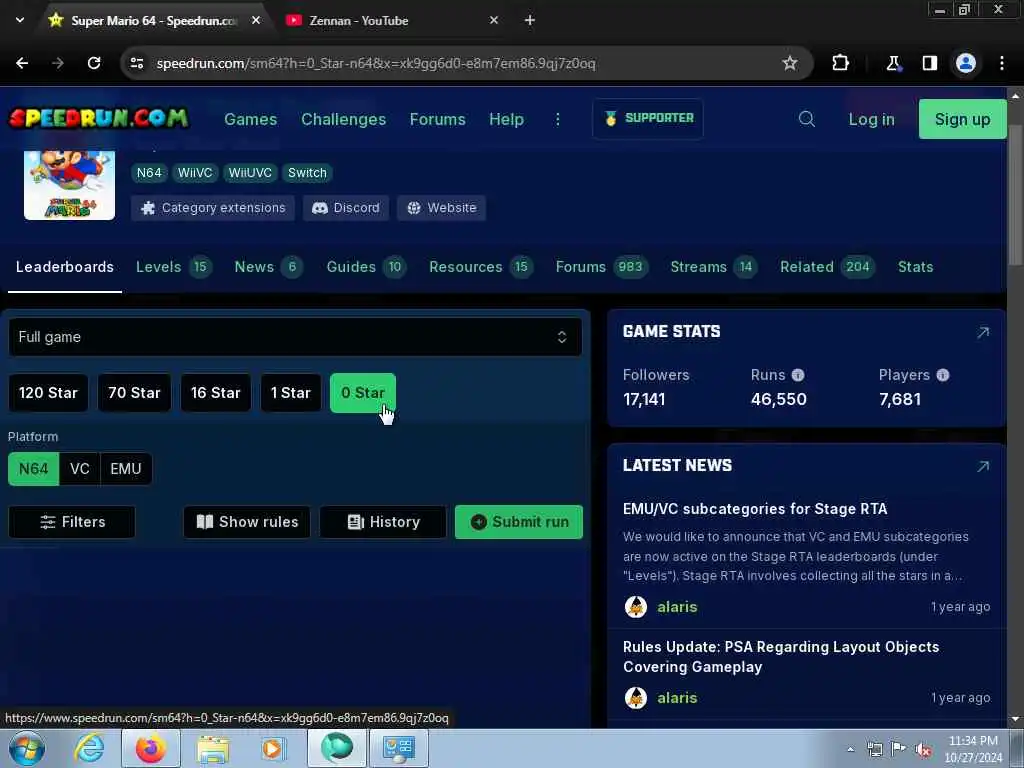Open the Games navigation link
Image resolution: width=1024 pixels, height=768 pixels.
pos(251,119)
